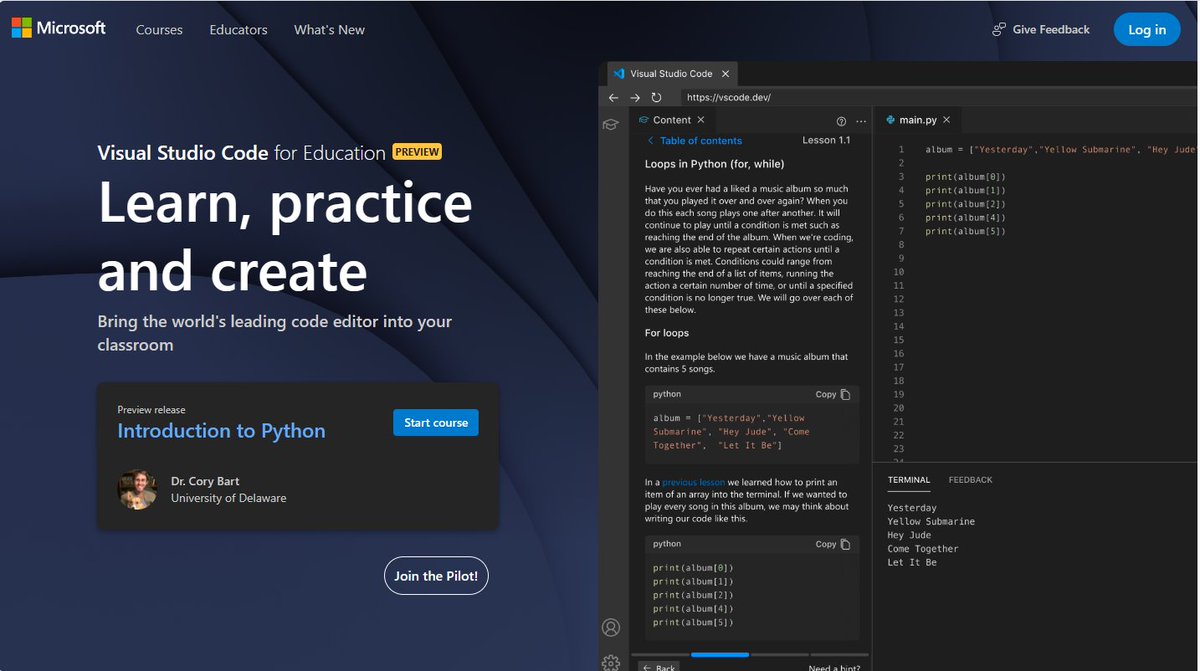
Task: Click the 'Preview release' label
Action: tap(151, 410)
